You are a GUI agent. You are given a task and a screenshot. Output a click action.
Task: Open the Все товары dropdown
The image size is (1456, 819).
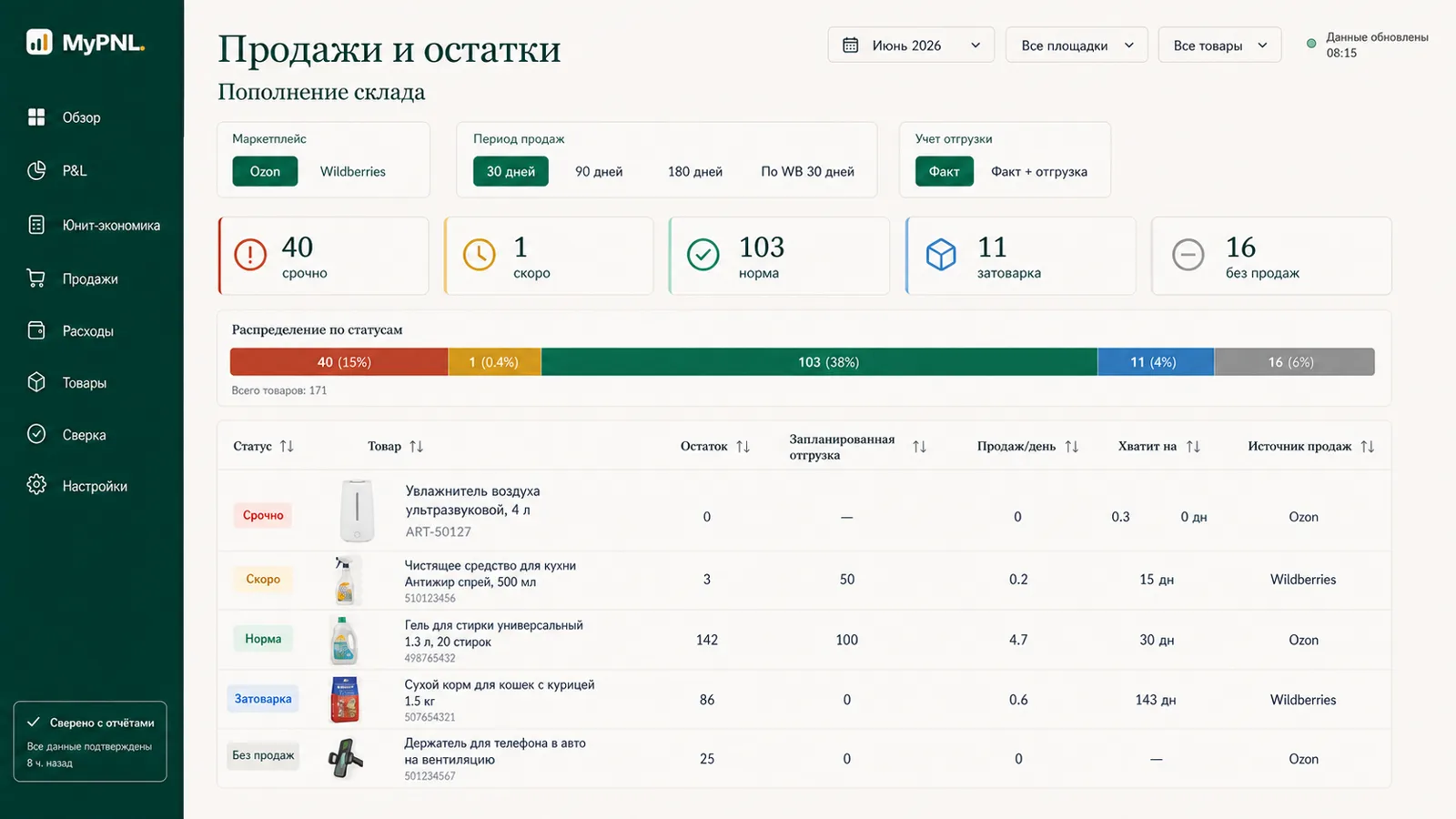click(1219, 45)
